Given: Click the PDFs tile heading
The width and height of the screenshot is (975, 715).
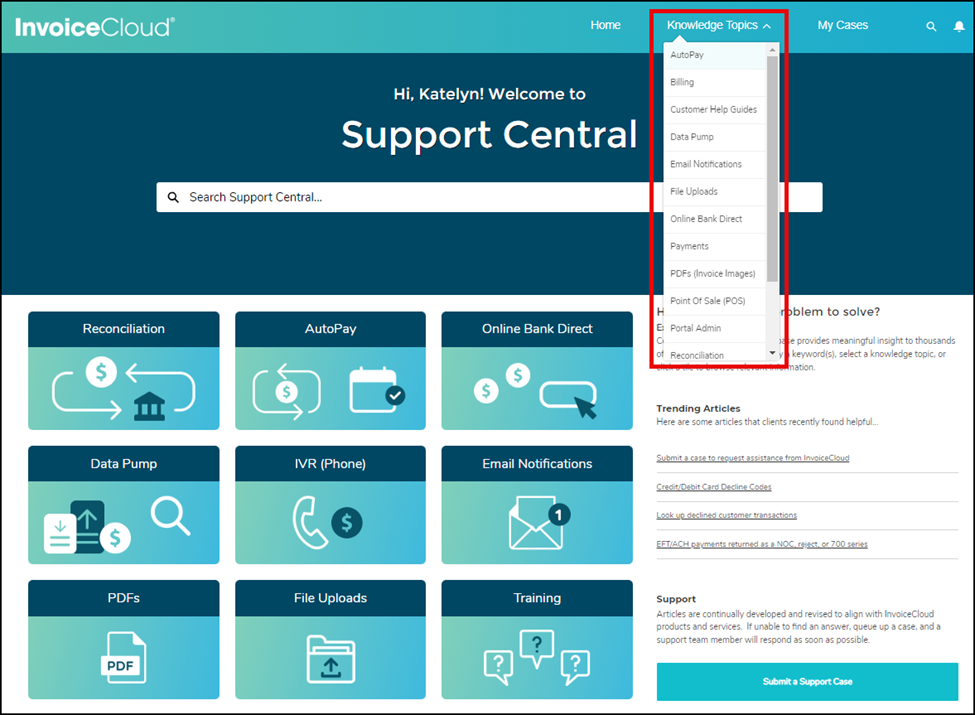Looking at the screenshot, I should click(x=124, y=598).
